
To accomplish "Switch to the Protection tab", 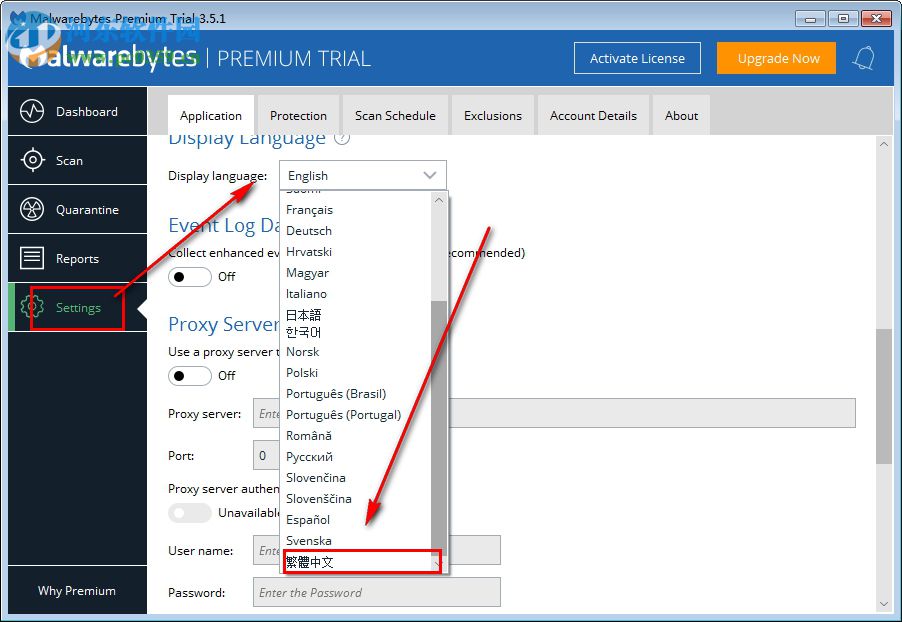I will tap(298, 114).
